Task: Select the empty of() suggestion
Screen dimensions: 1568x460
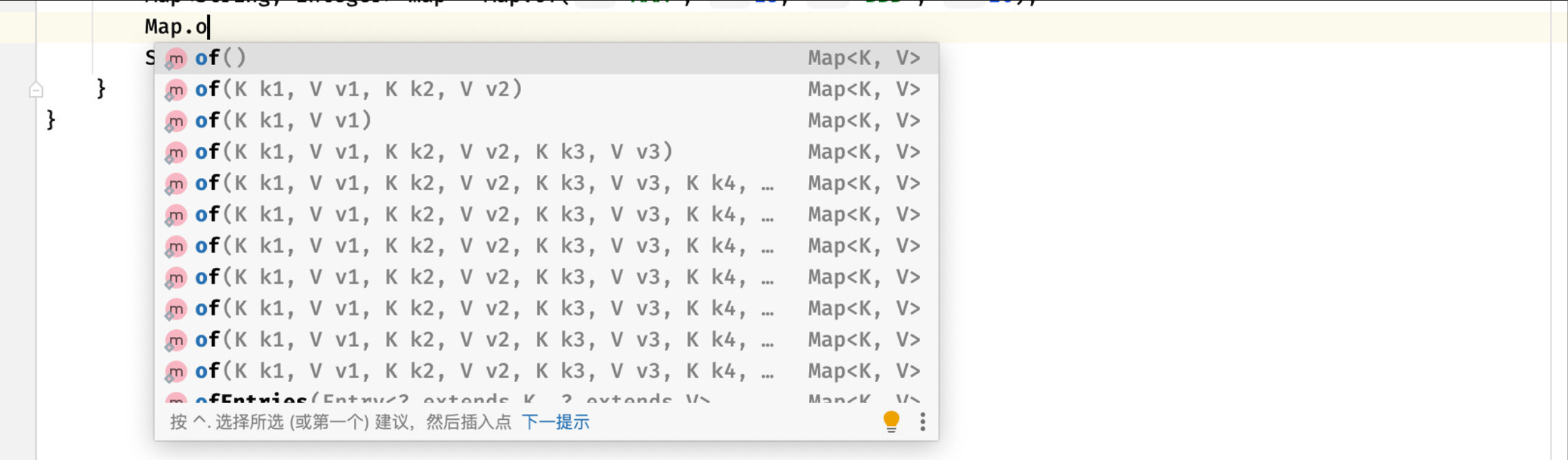Action: tap(220, 59)
